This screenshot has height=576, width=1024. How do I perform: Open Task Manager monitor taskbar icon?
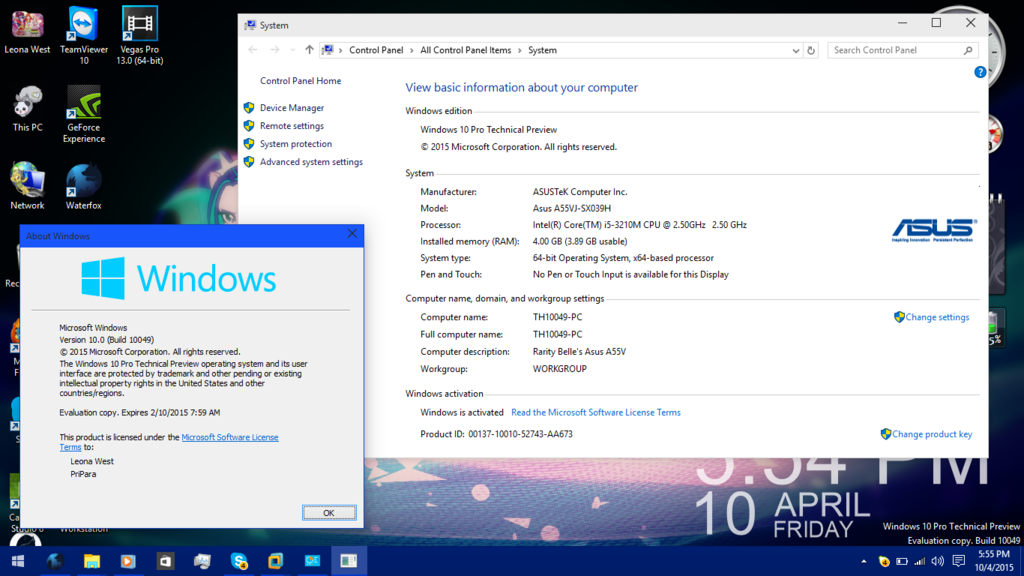tap(202, 561)
